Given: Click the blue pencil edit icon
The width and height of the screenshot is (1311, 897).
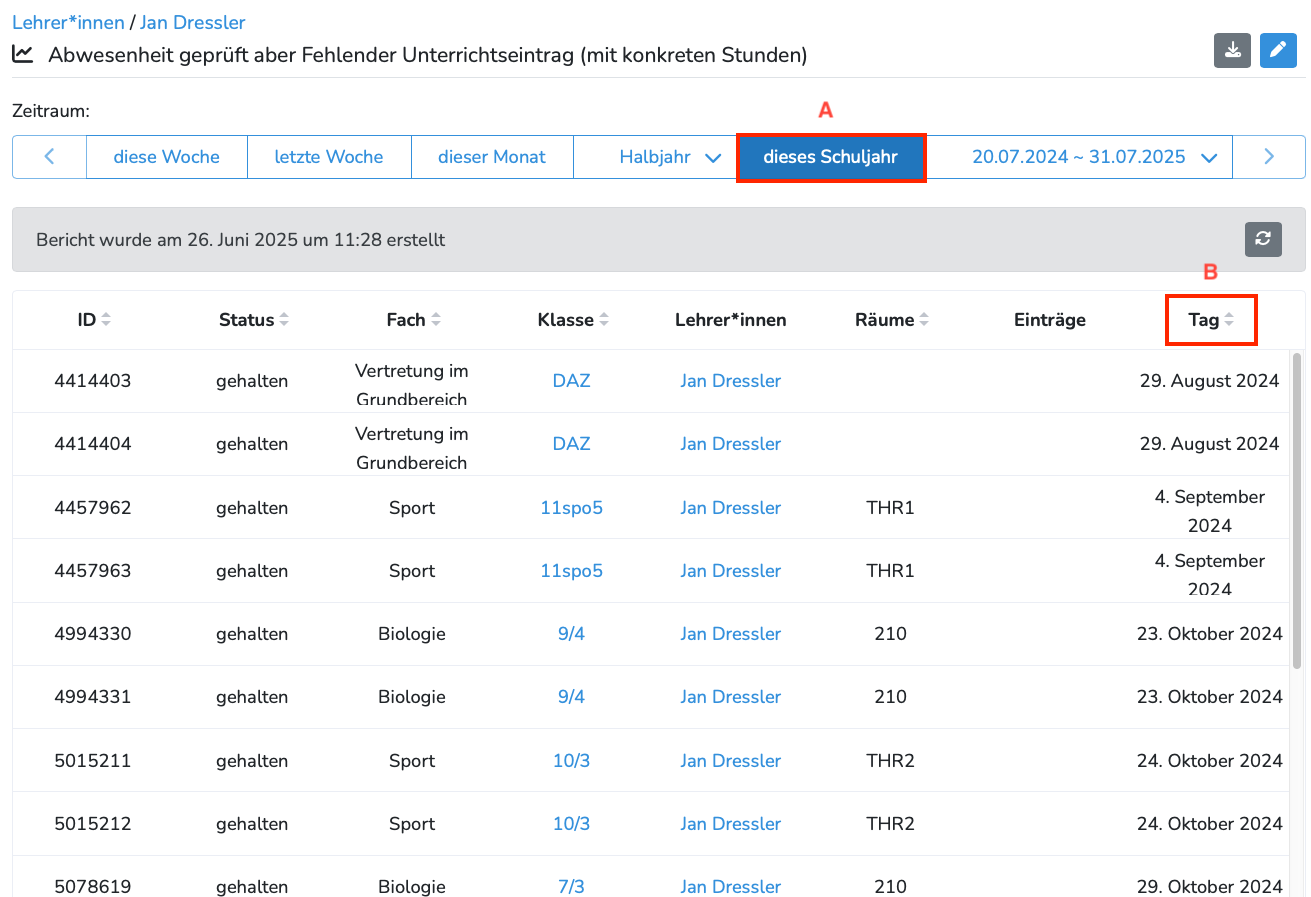Looking at the screenshot, I should 1278,51.
